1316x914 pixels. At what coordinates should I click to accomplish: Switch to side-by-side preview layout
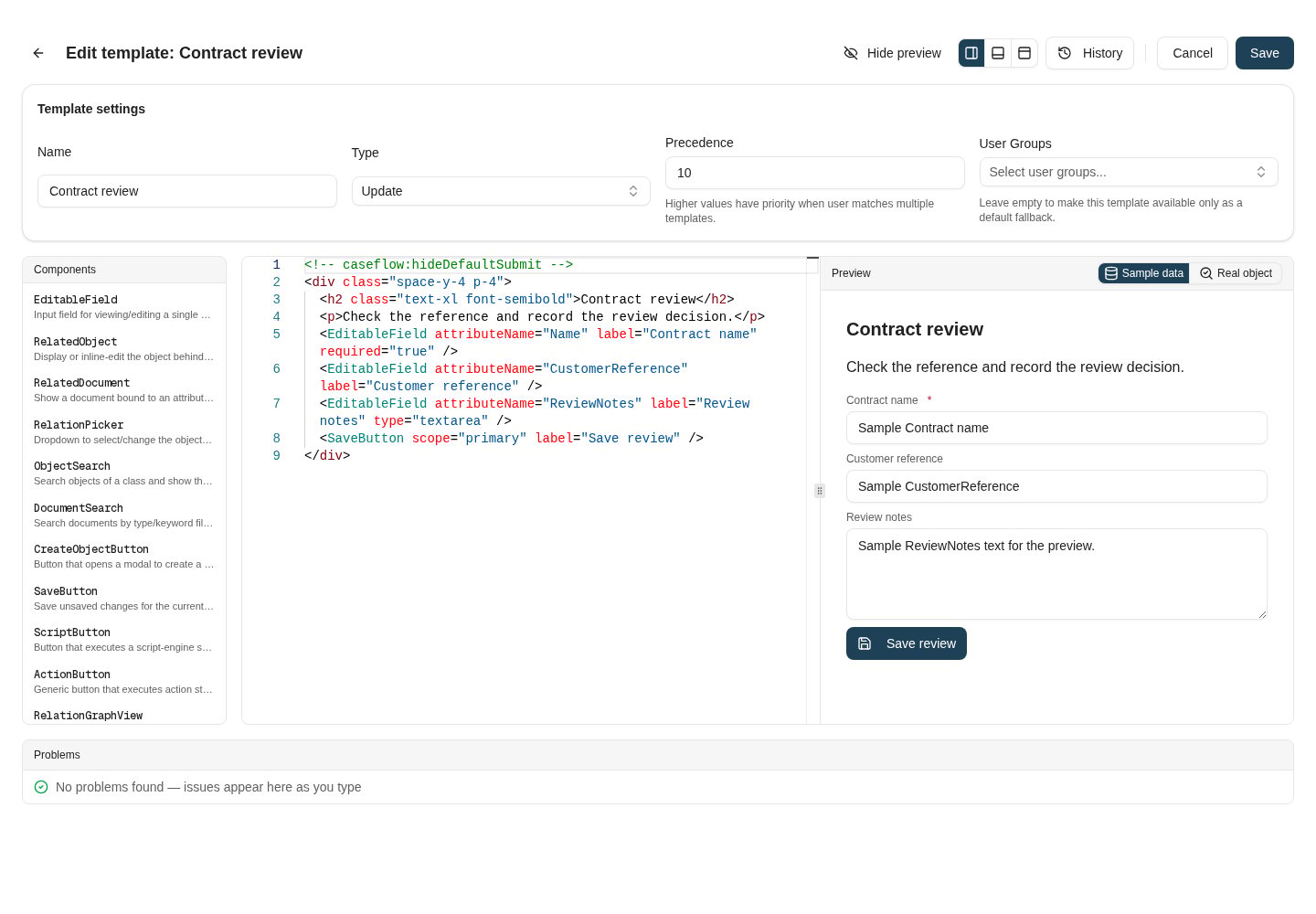(x=971, y=53)
